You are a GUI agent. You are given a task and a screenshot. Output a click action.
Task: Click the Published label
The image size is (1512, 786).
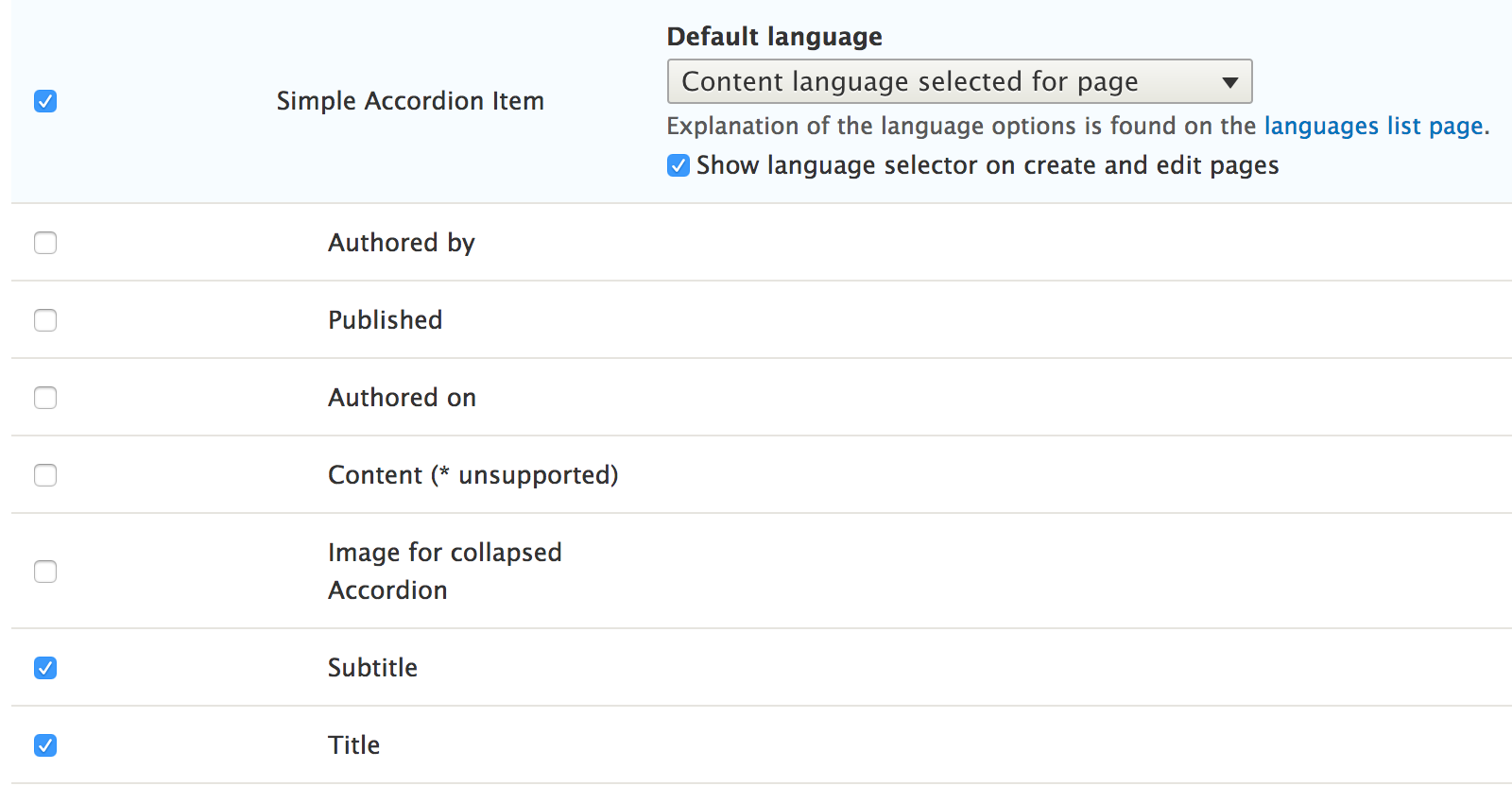click(385, 320)
